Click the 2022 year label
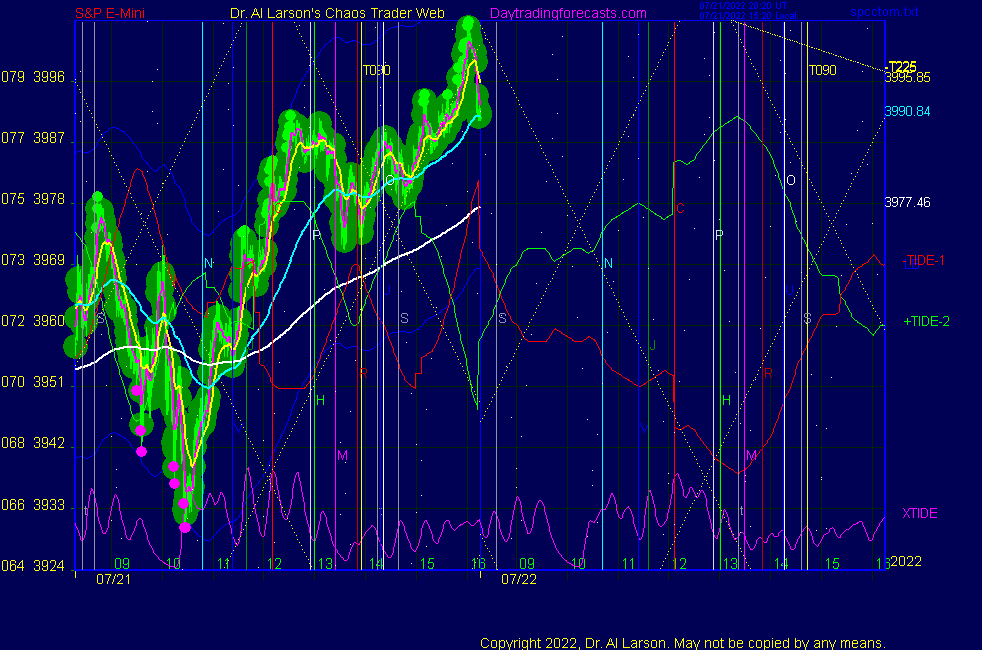This screenshot has height=650, width=982. pyautogui.click(x=906, y=561)
